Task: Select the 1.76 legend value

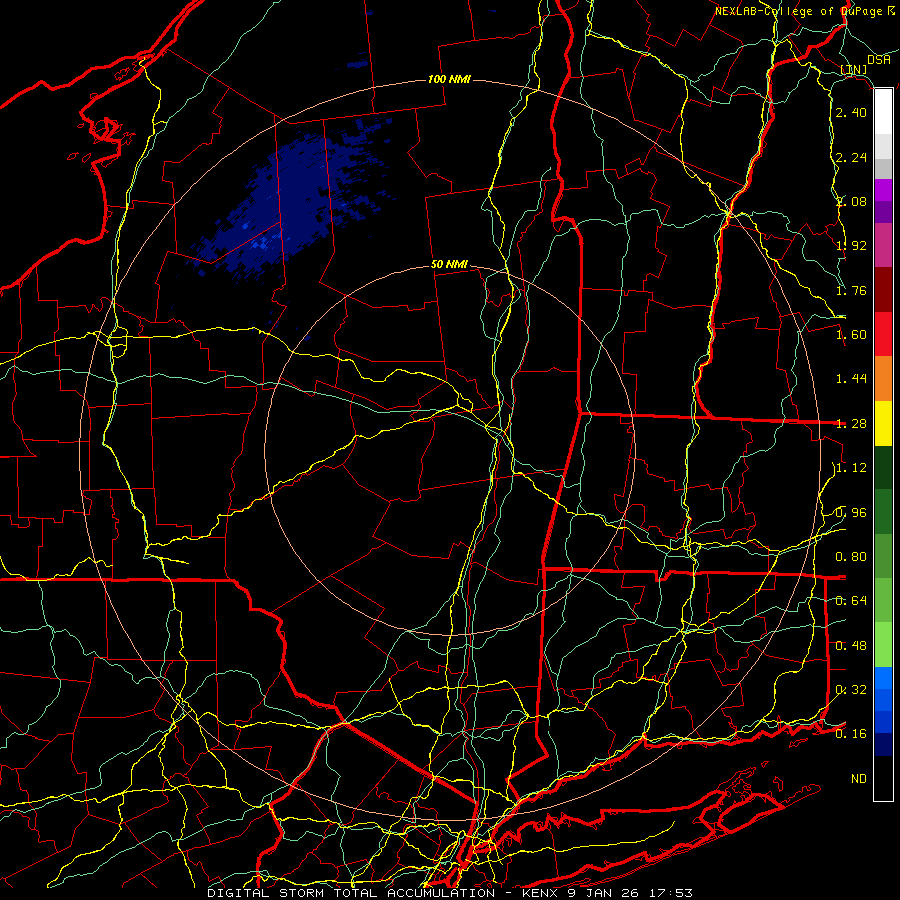Action: (x=851, y=290)
